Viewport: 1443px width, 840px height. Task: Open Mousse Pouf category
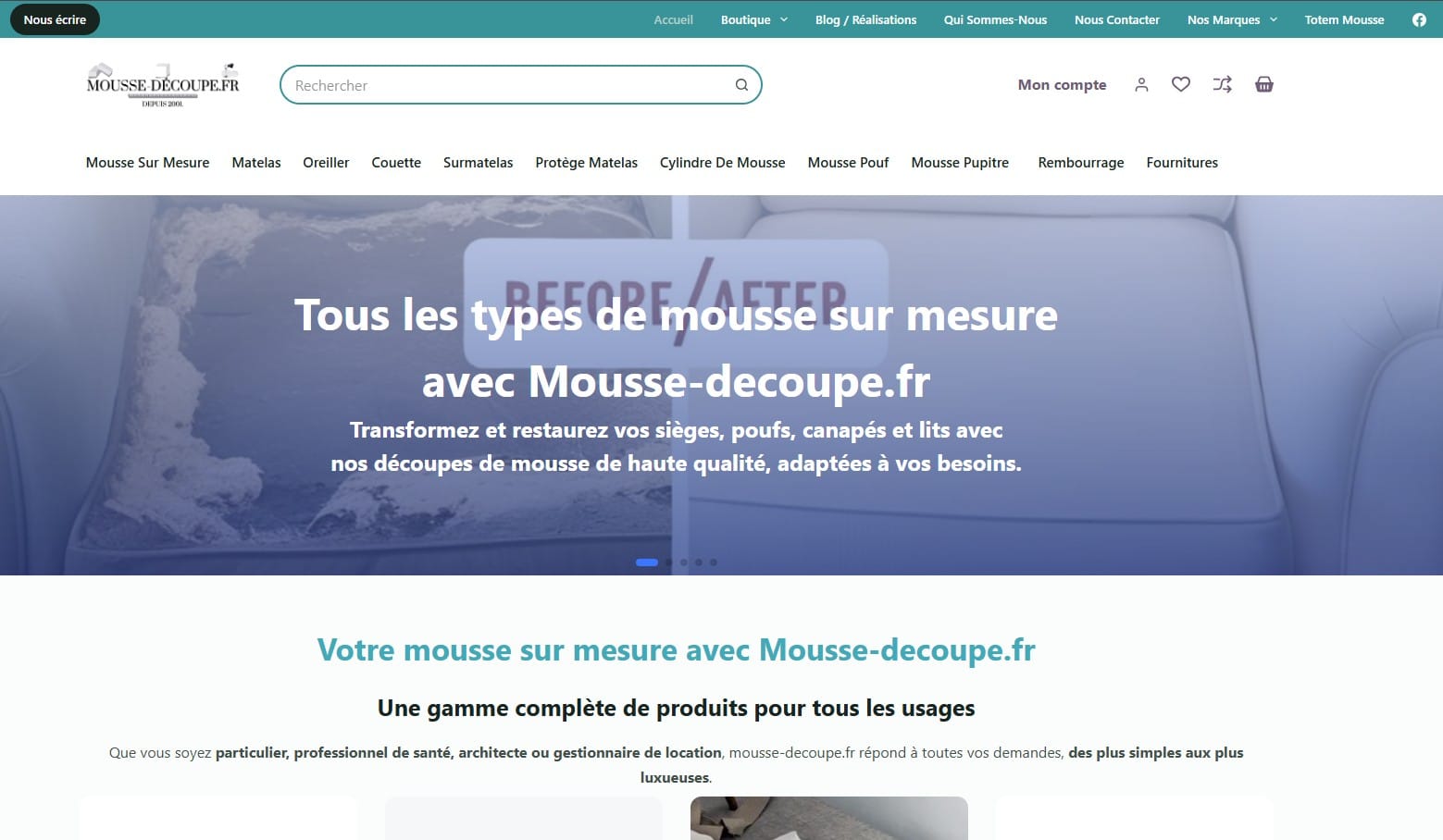tap(848, 163)
